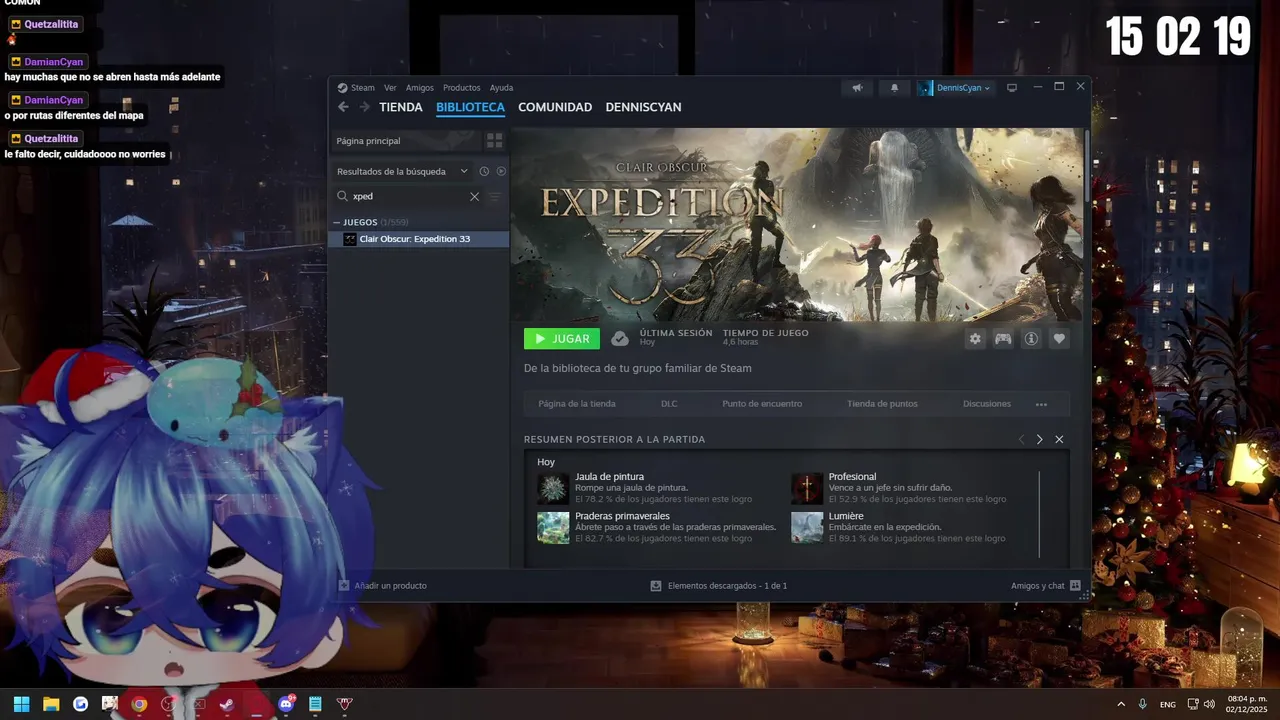Go back with the Steam back arrow
Screen dimensions: 1280x720
point(343,107)
